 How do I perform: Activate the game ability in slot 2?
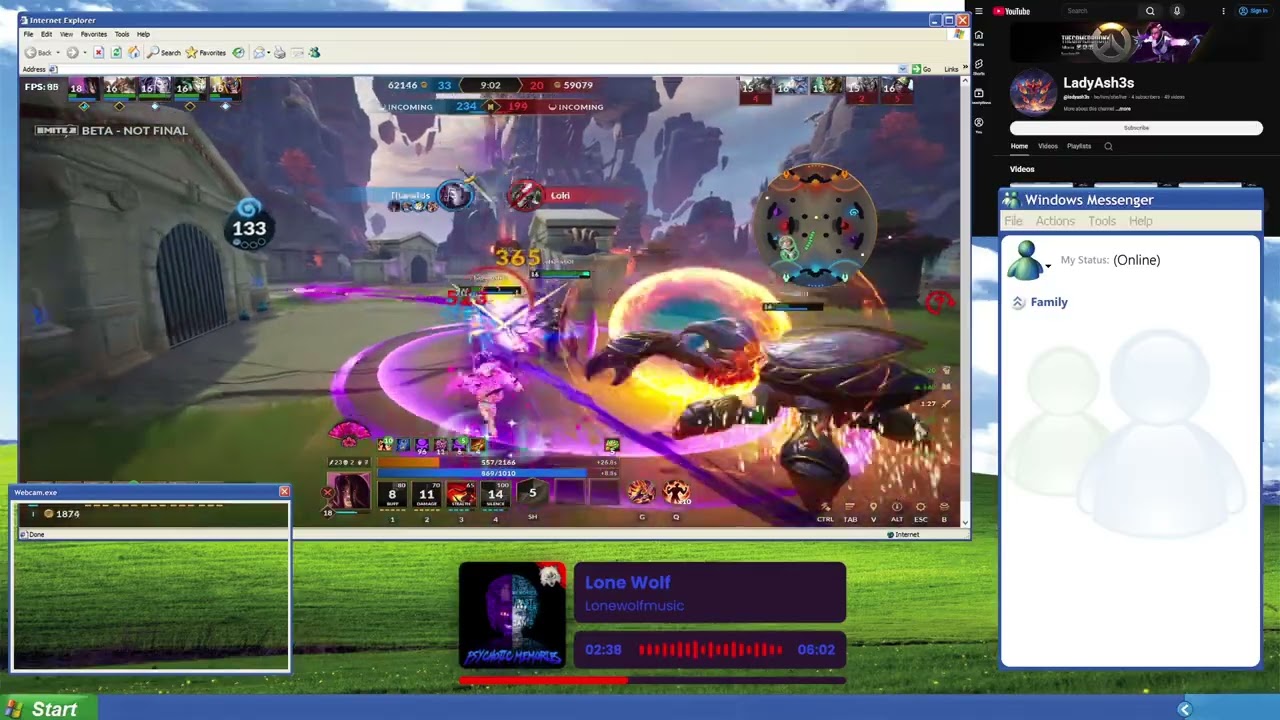[426, 493]
